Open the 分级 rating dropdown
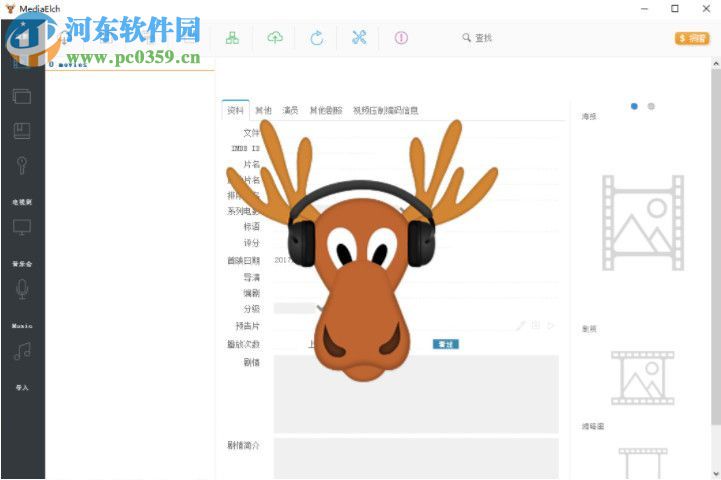Viewport: 721px width, 480px height. (x=298, y=309)
